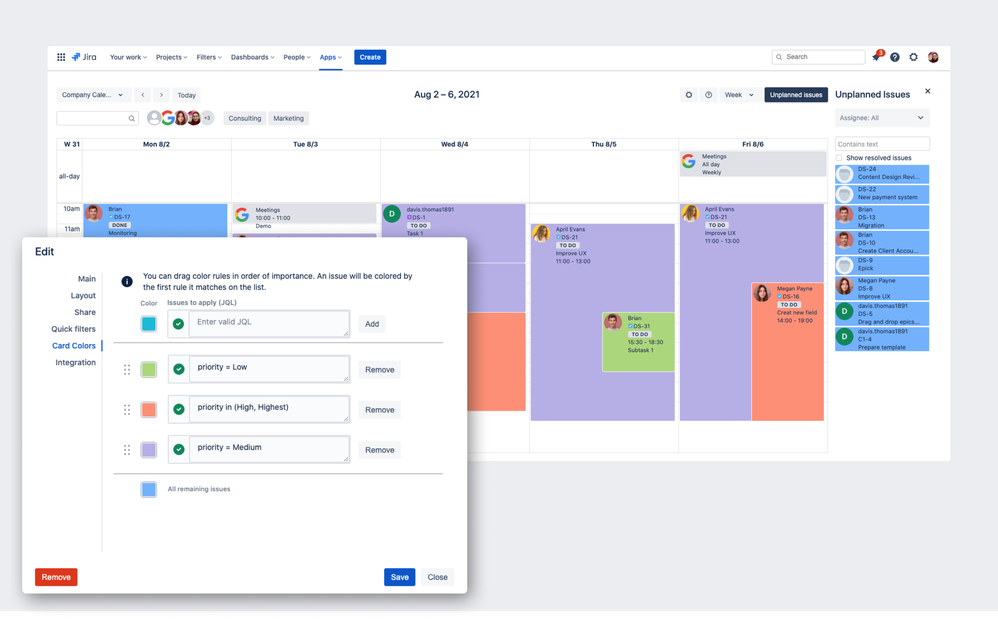Click the notifications bell icon

pyautogui.click(x=875, y=57)
